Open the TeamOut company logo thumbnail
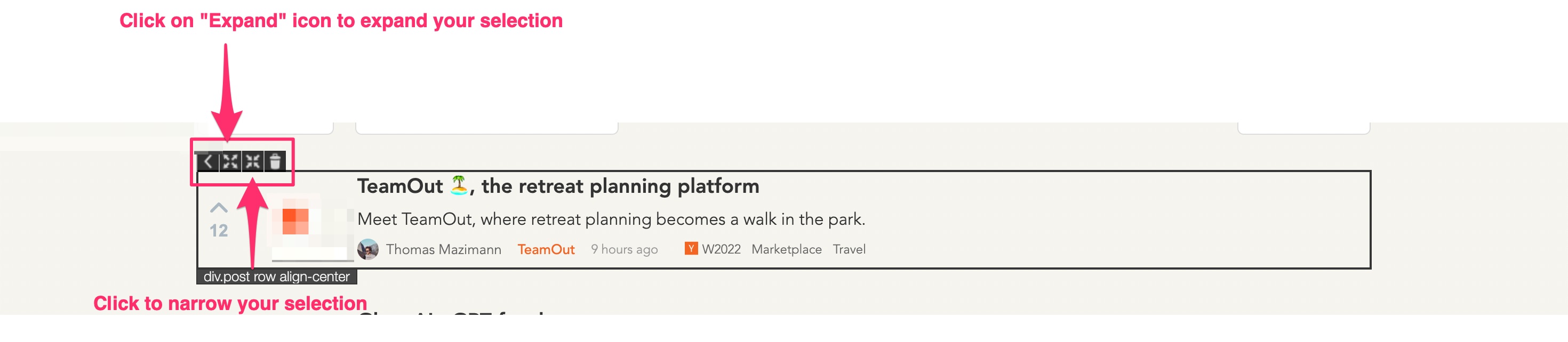The image size is (1568, 342). point(296,221)
